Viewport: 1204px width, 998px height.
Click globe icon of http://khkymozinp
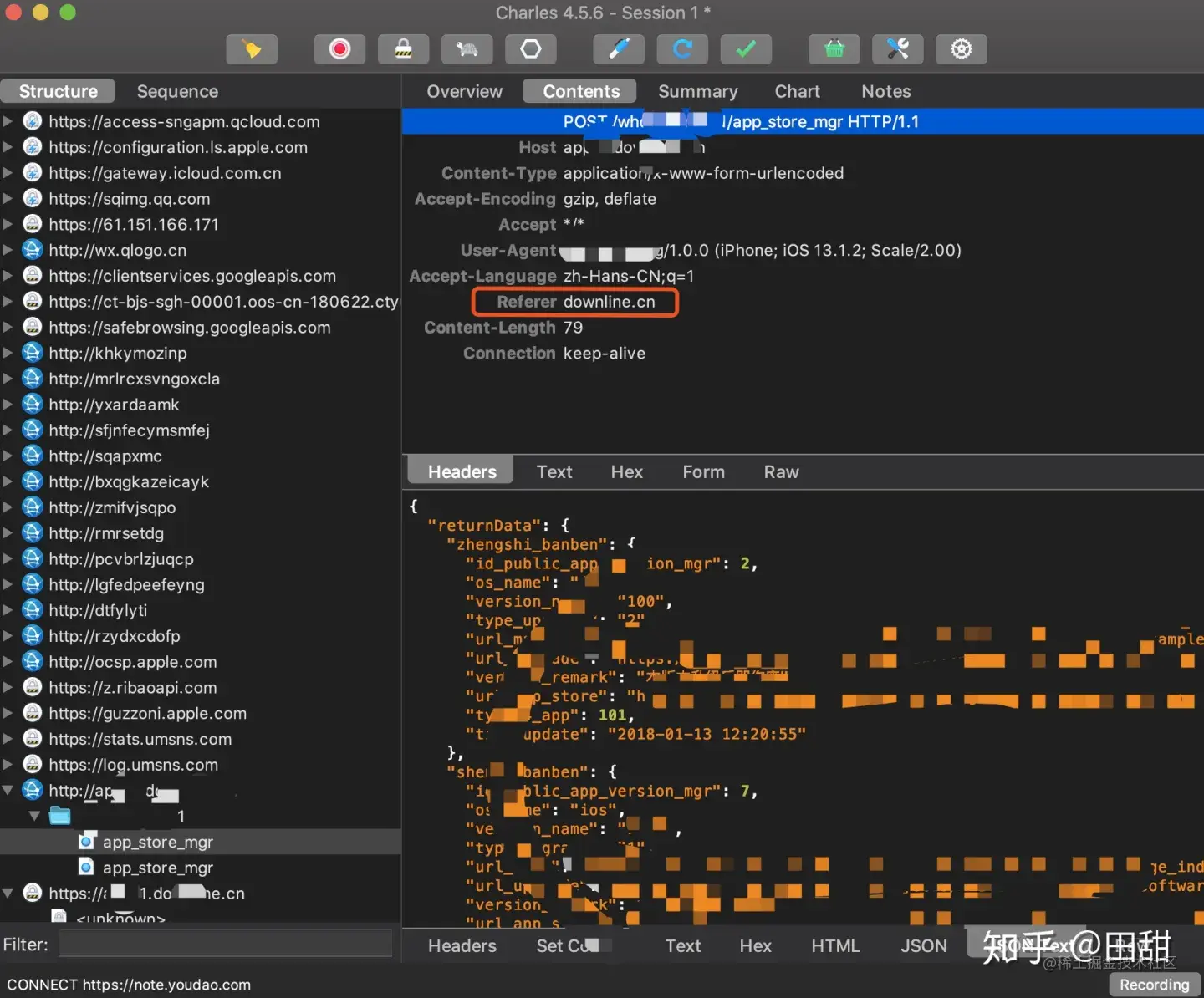pos(33,353)
